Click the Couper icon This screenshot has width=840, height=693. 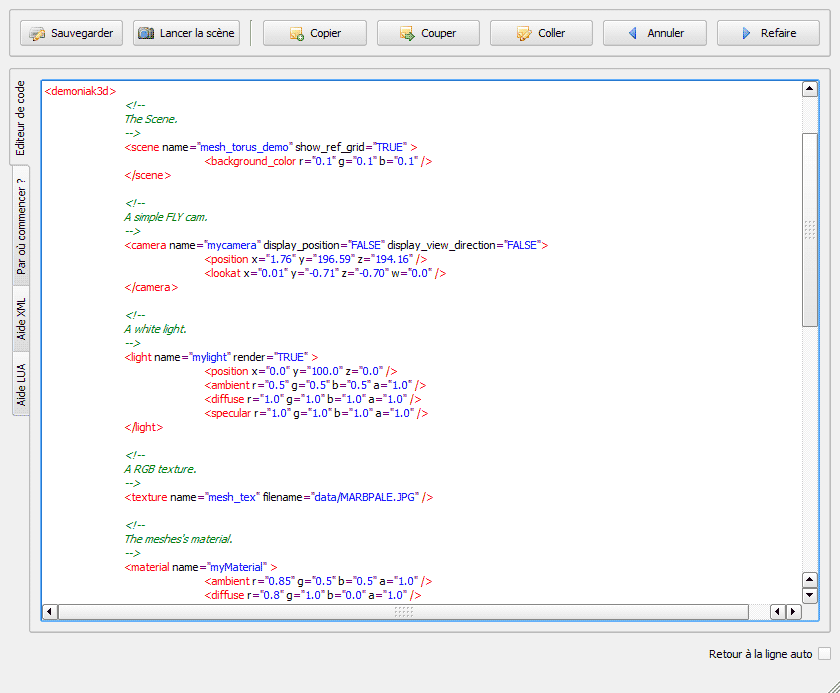(x=407, y=34)
